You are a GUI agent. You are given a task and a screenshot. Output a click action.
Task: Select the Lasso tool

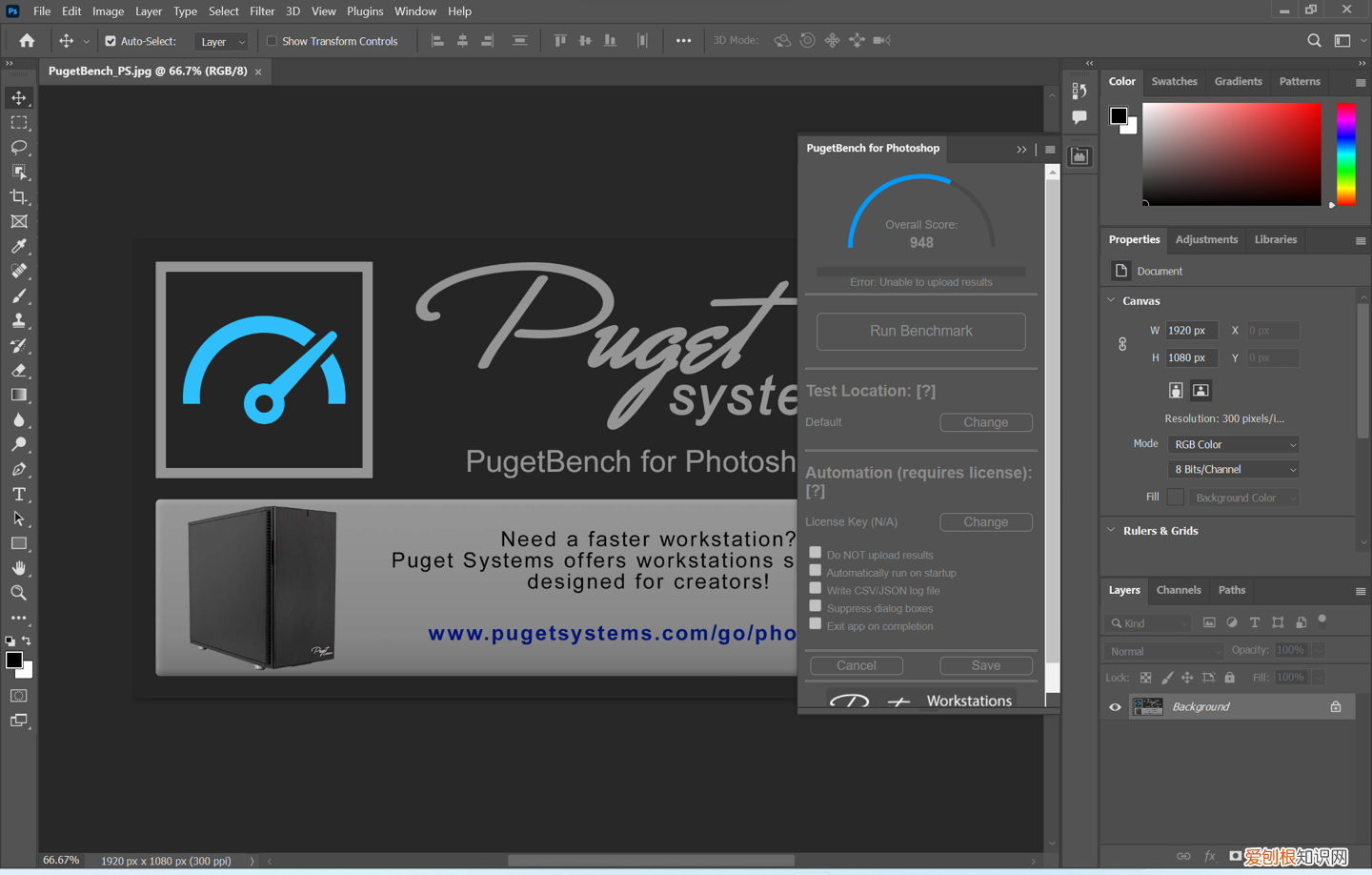[19, 148]
